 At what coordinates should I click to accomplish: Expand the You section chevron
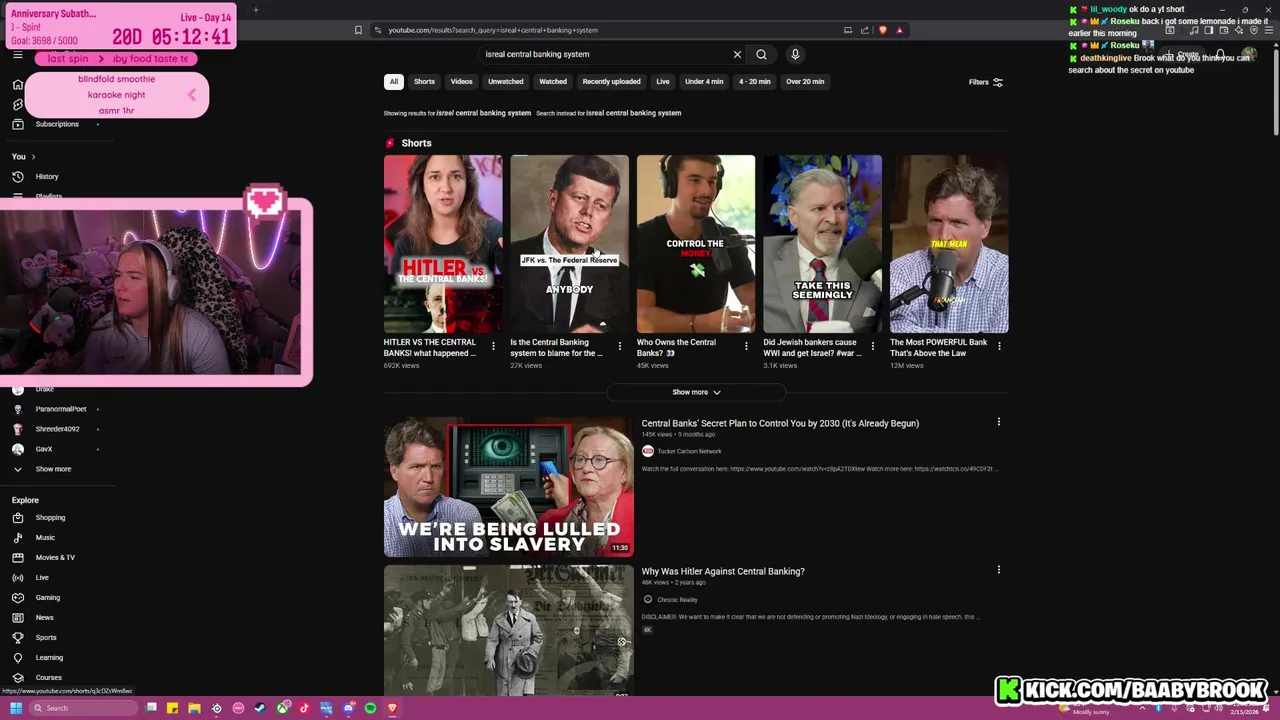click(33, 157)
